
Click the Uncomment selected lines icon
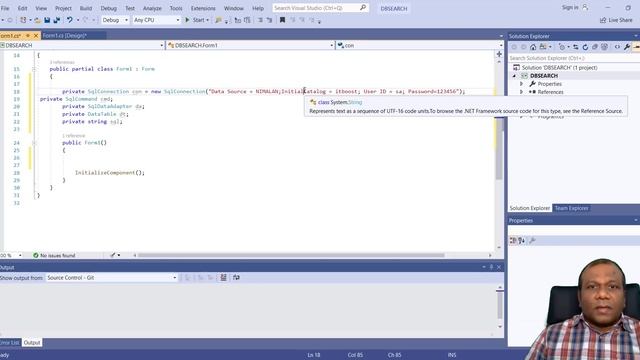coord(269,20)
